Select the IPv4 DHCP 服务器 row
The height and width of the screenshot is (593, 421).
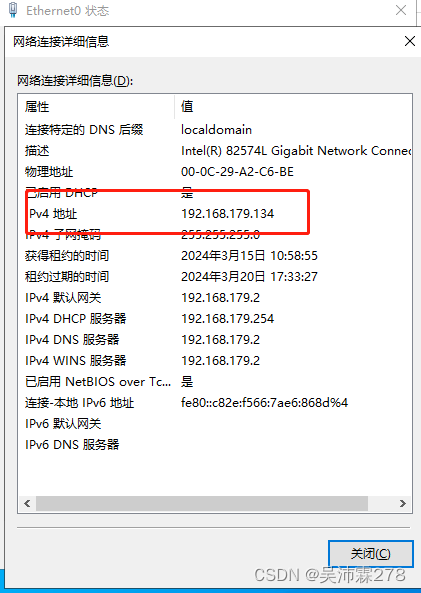pos(215,318)
